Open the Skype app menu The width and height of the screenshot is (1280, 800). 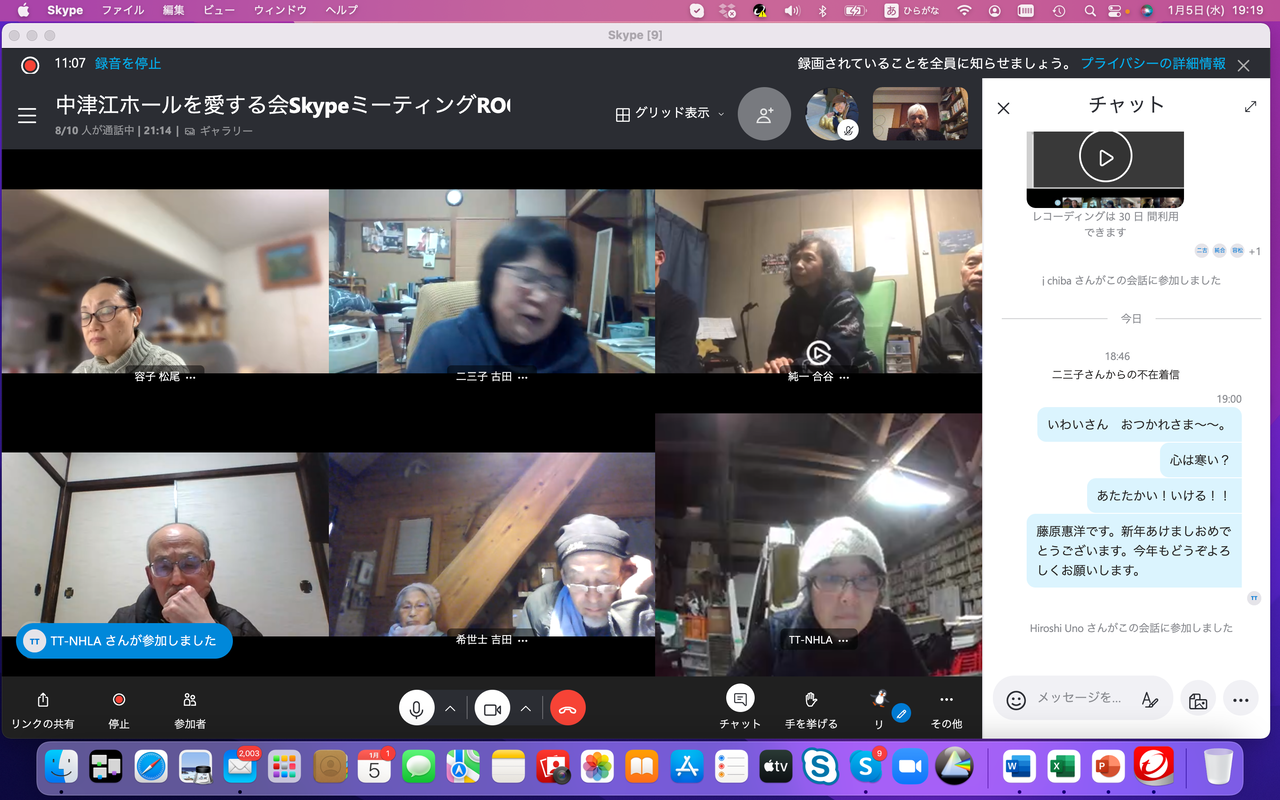[66, 10]
